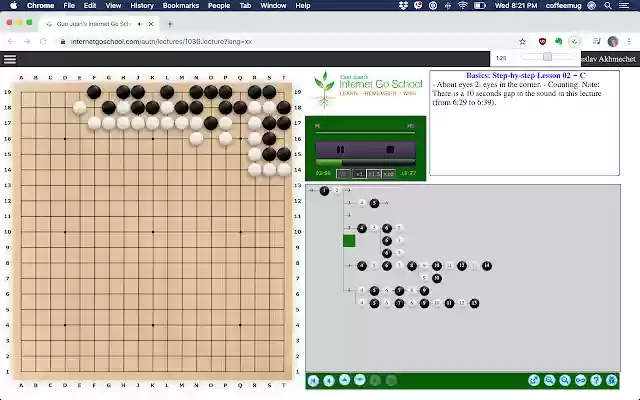The height and width of the screenshot is (400, 640).
Task: Go to previous variation with up arrow
Action: pyautogui.click(x=344, y=380)
